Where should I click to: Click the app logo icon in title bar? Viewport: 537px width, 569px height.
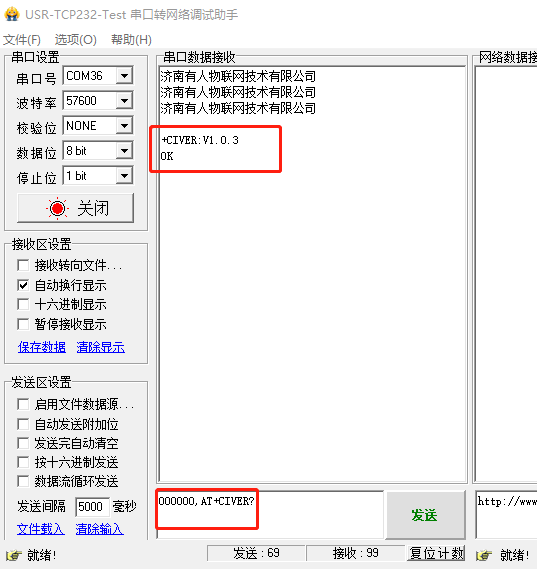12,14
